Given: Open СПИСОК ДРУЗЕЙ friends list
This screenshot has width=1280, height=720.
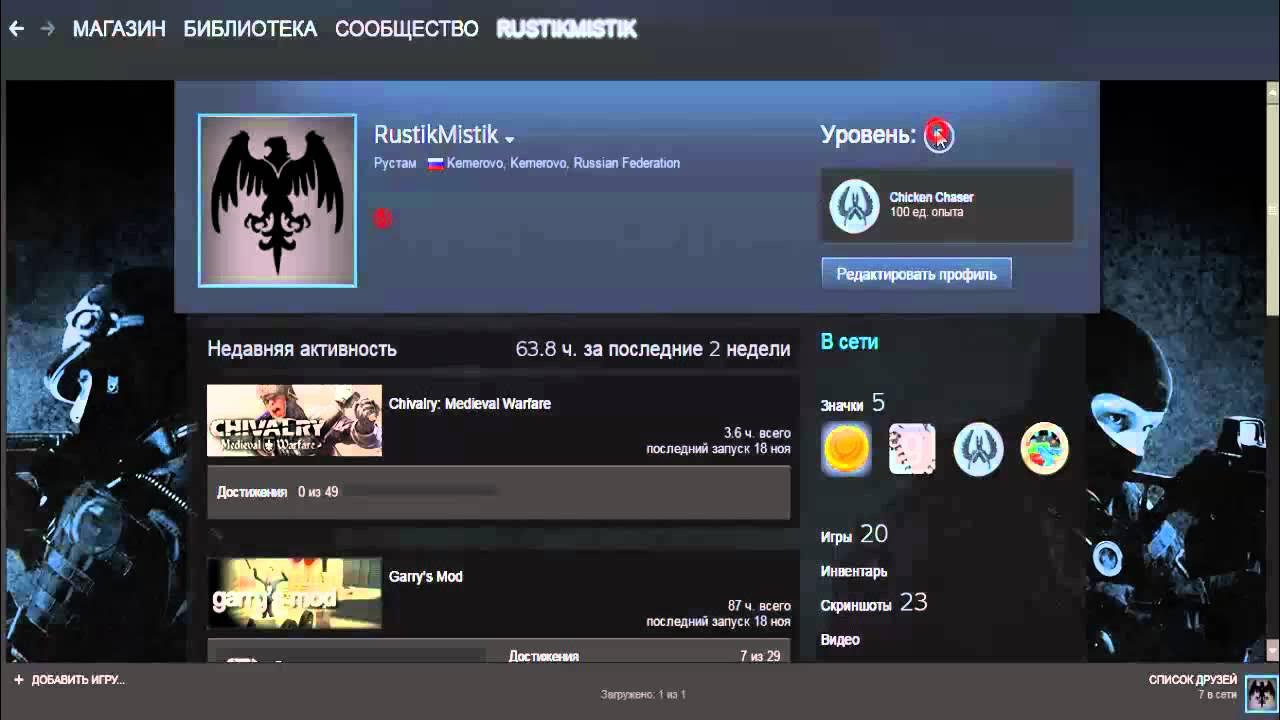Looking at the screenshot, I should pyautogui.click(x=1193, y=680).
